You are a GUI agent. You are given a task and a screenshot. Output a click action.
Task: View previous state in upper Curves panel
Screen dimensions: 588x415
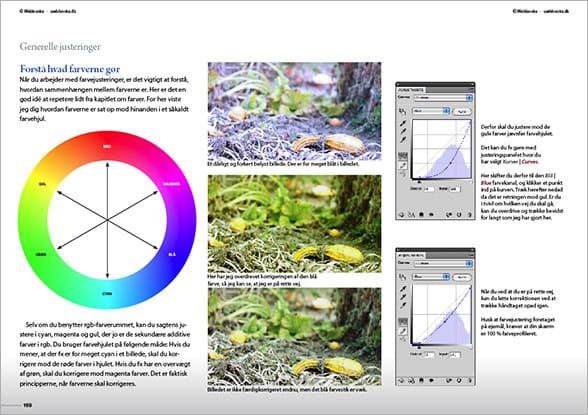[449, 214]
